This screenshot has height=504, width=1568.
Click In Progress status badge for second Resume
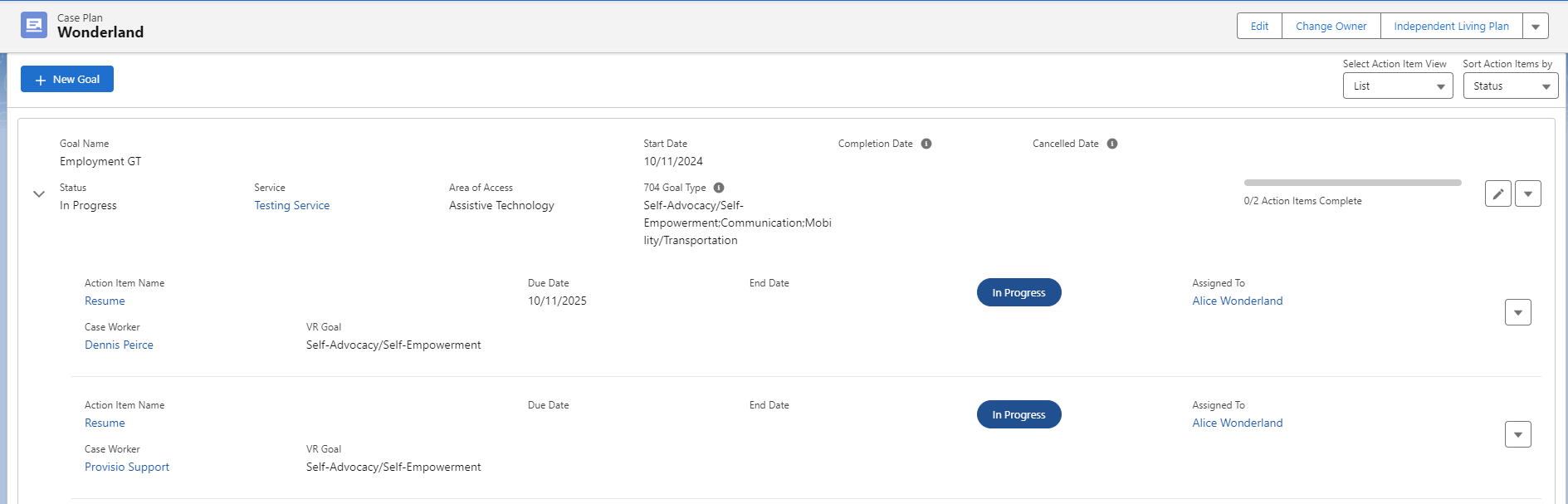(x=1018, y=414)
